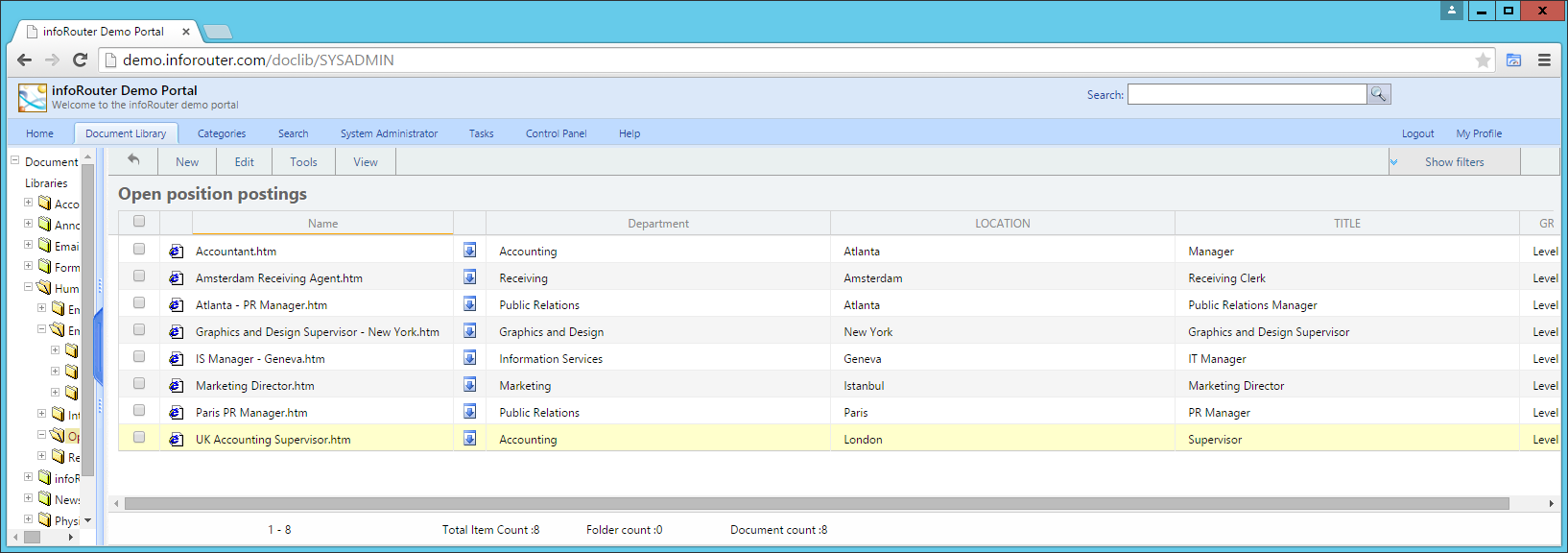
Task: Click the file type icon of Accountant.htm
Action: click(177, 252)
